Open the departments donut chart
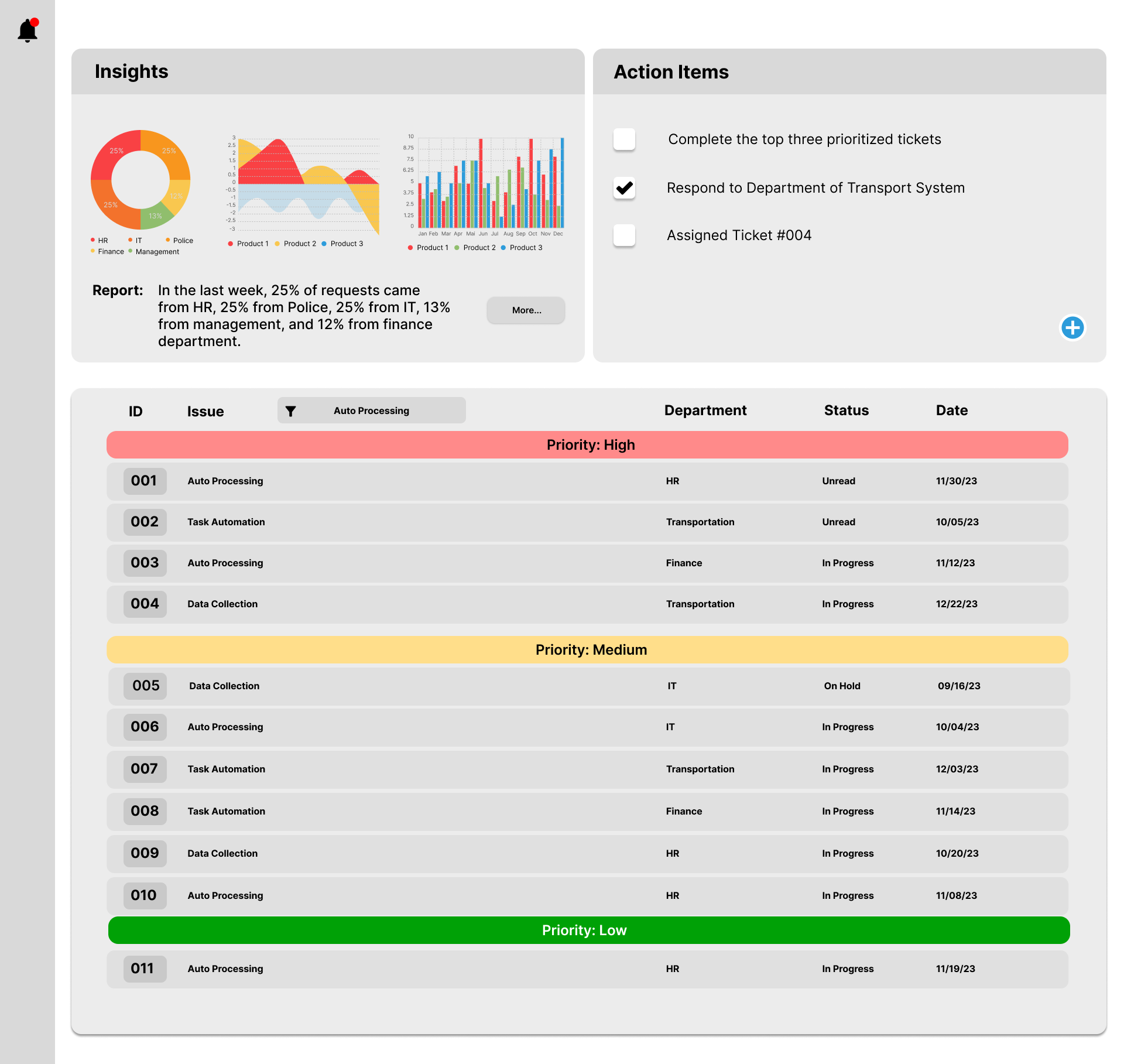 [140, 180]
